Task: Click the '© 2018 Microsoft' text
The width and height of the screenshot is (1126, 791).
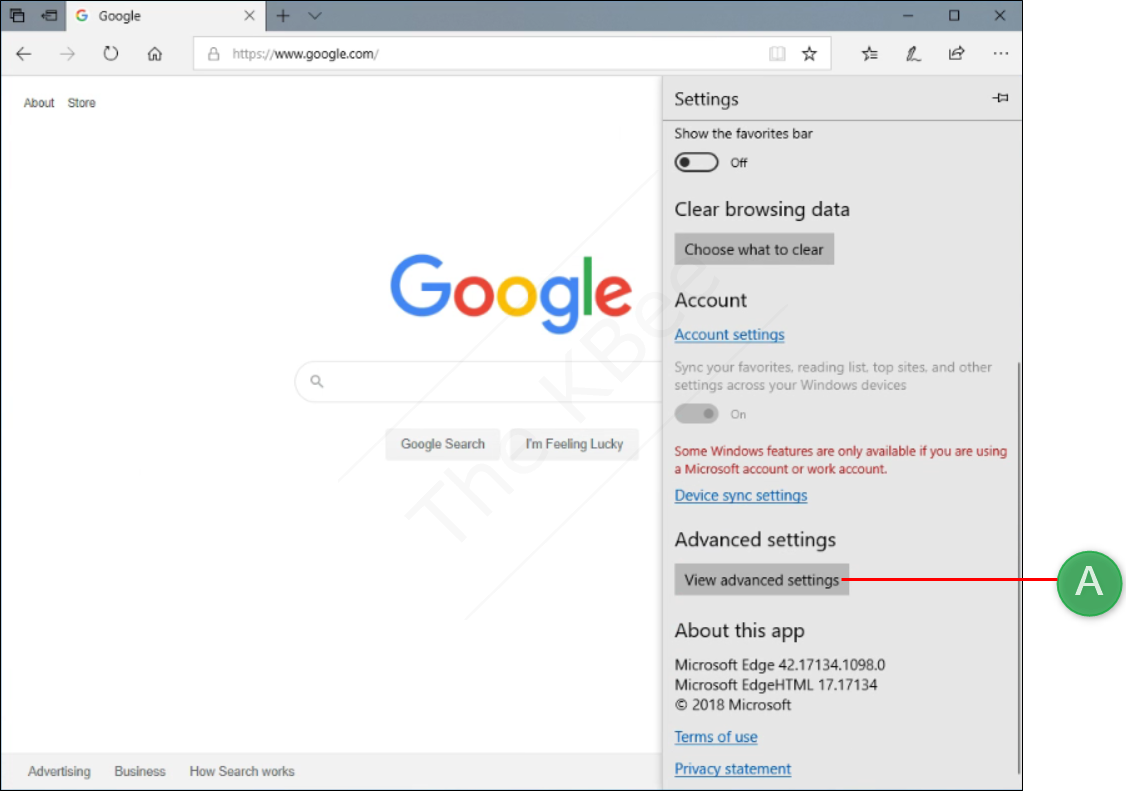Action: [732, 705]
